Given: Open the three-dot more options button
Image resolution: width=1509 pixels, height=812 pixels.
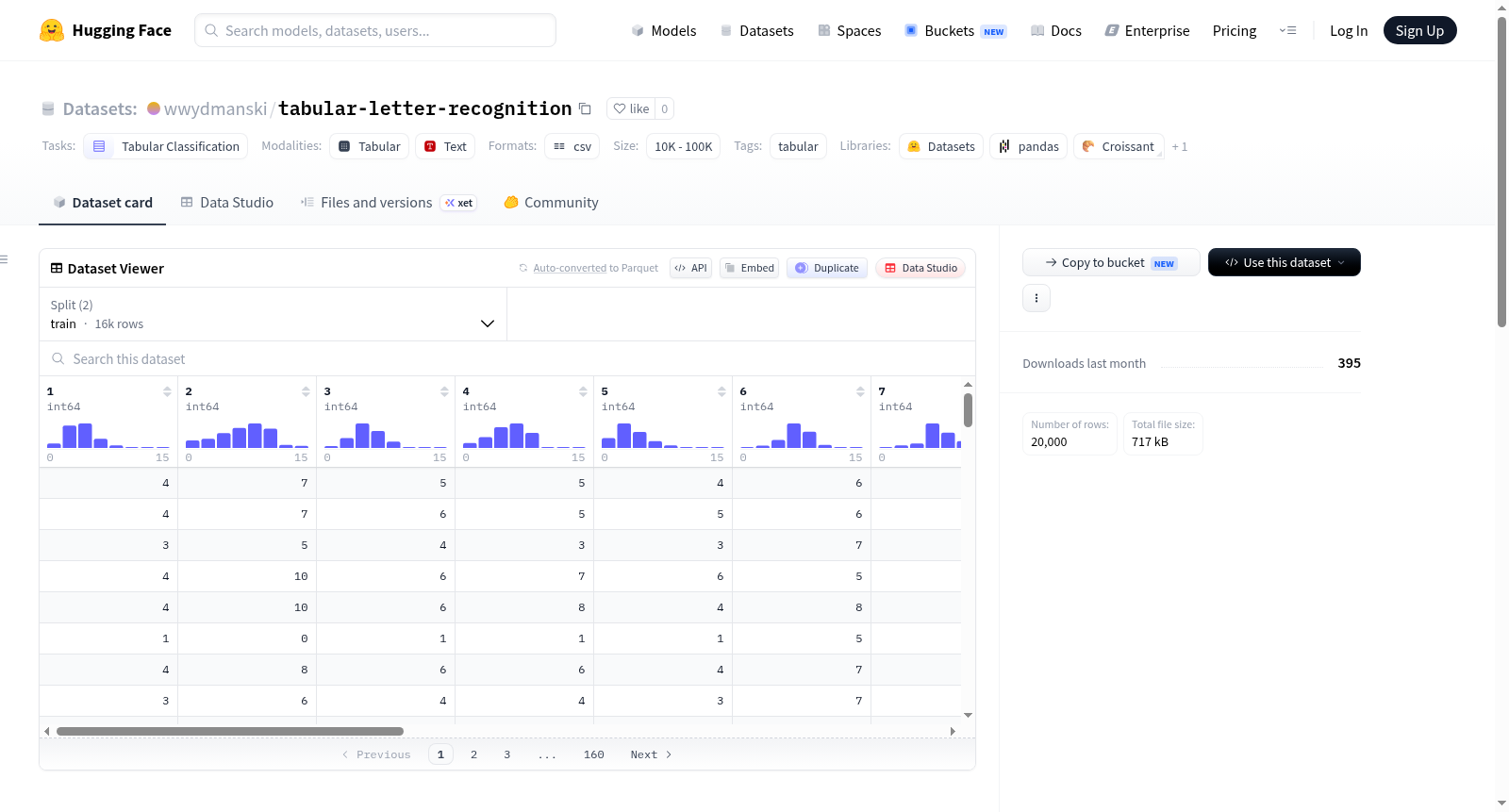Looking at the screenshot, I should click(x=1036, y=298).
